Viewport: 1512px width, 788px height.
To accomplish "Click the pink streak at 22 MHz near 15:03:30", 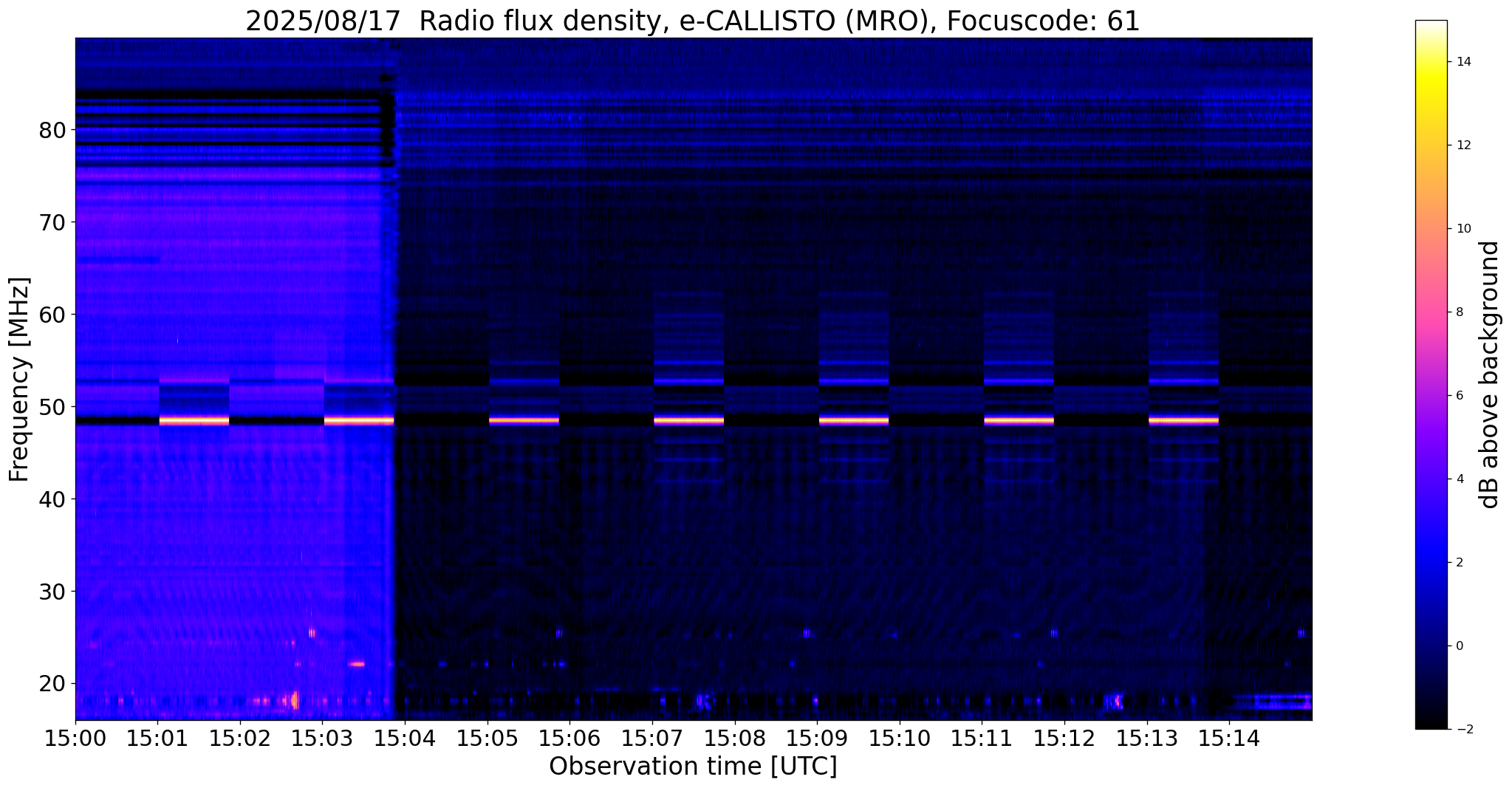I will [357, 664].
